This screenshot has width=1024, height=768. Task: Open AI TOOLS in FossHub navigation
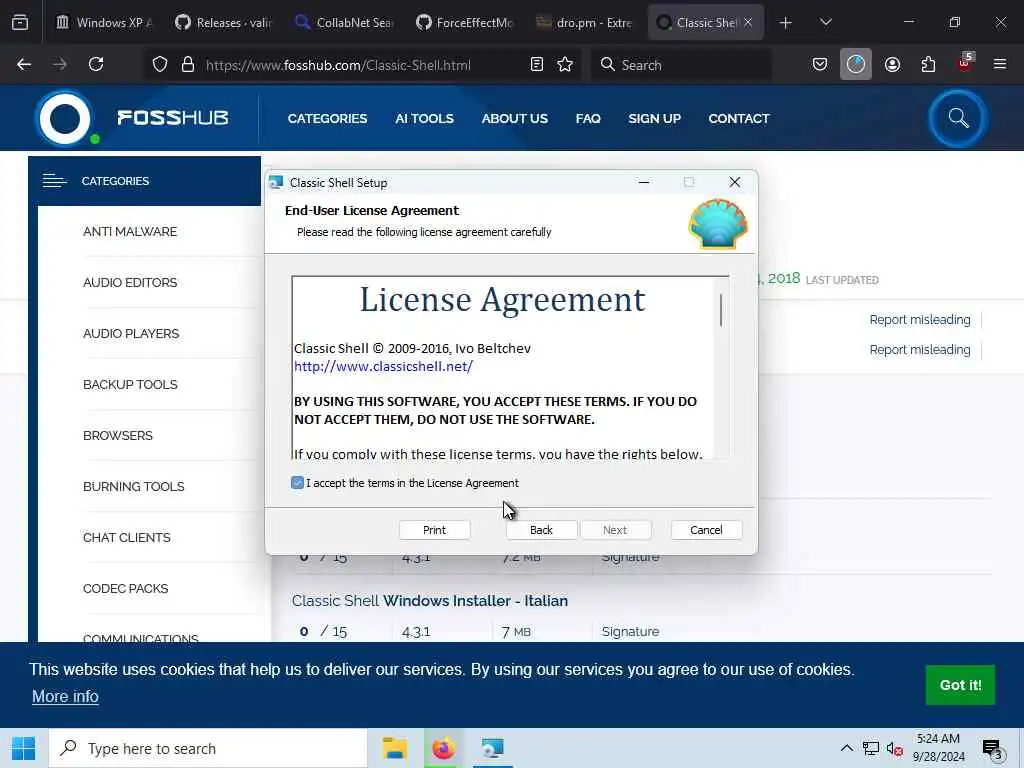tap(424, 118)
